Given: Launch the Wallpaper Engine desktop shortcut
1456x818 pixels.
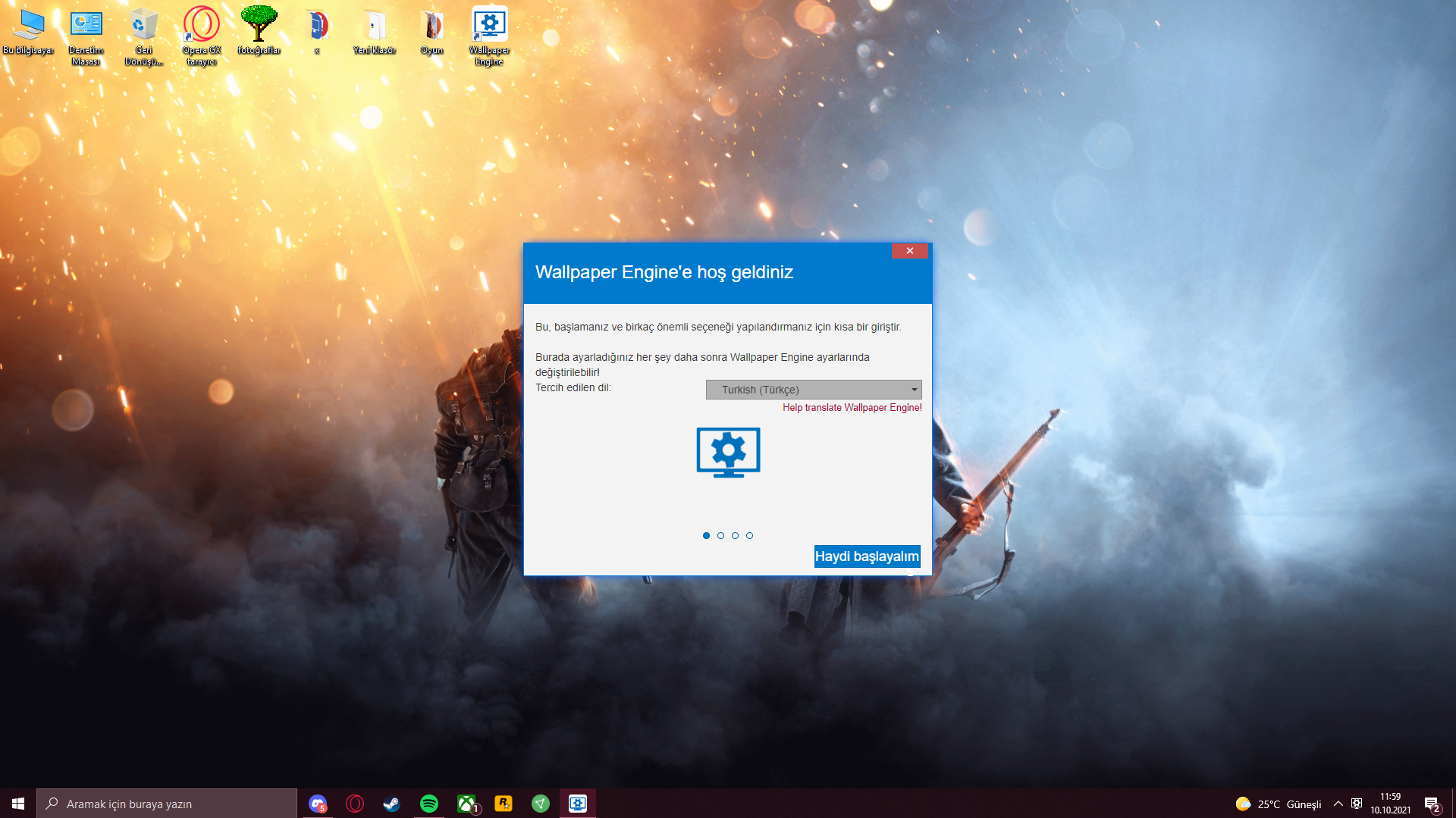Looking at the screenshot, I should [489, 36].
